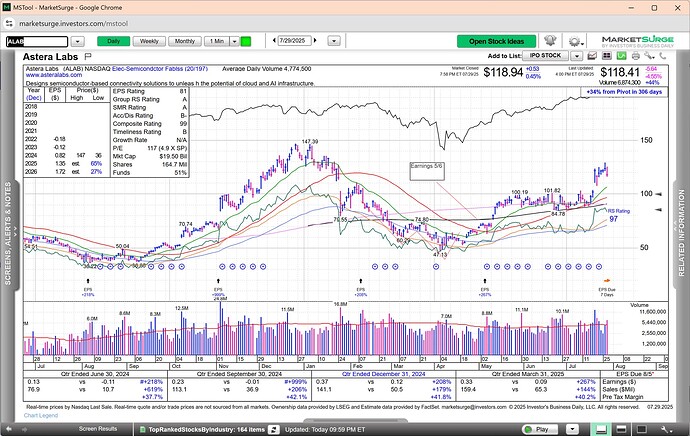Open the intraday interval dropdown
The width and height of the screenshot is (690, 436).
point(235,41)
